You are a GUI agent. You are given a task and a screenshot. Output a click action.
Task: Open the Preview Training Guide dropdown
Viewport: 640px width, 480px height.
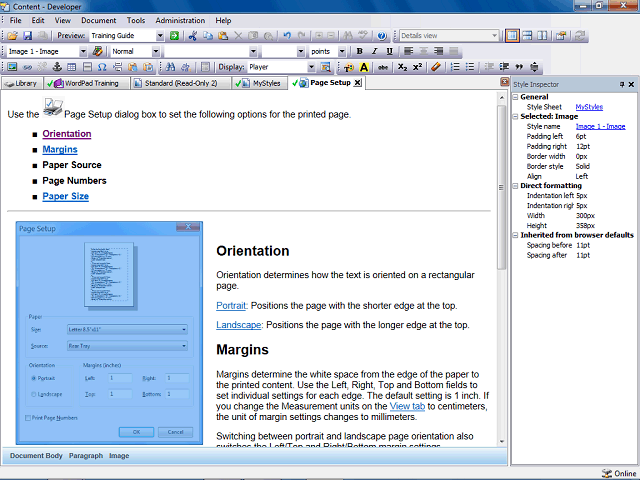(x=160, y=36)
